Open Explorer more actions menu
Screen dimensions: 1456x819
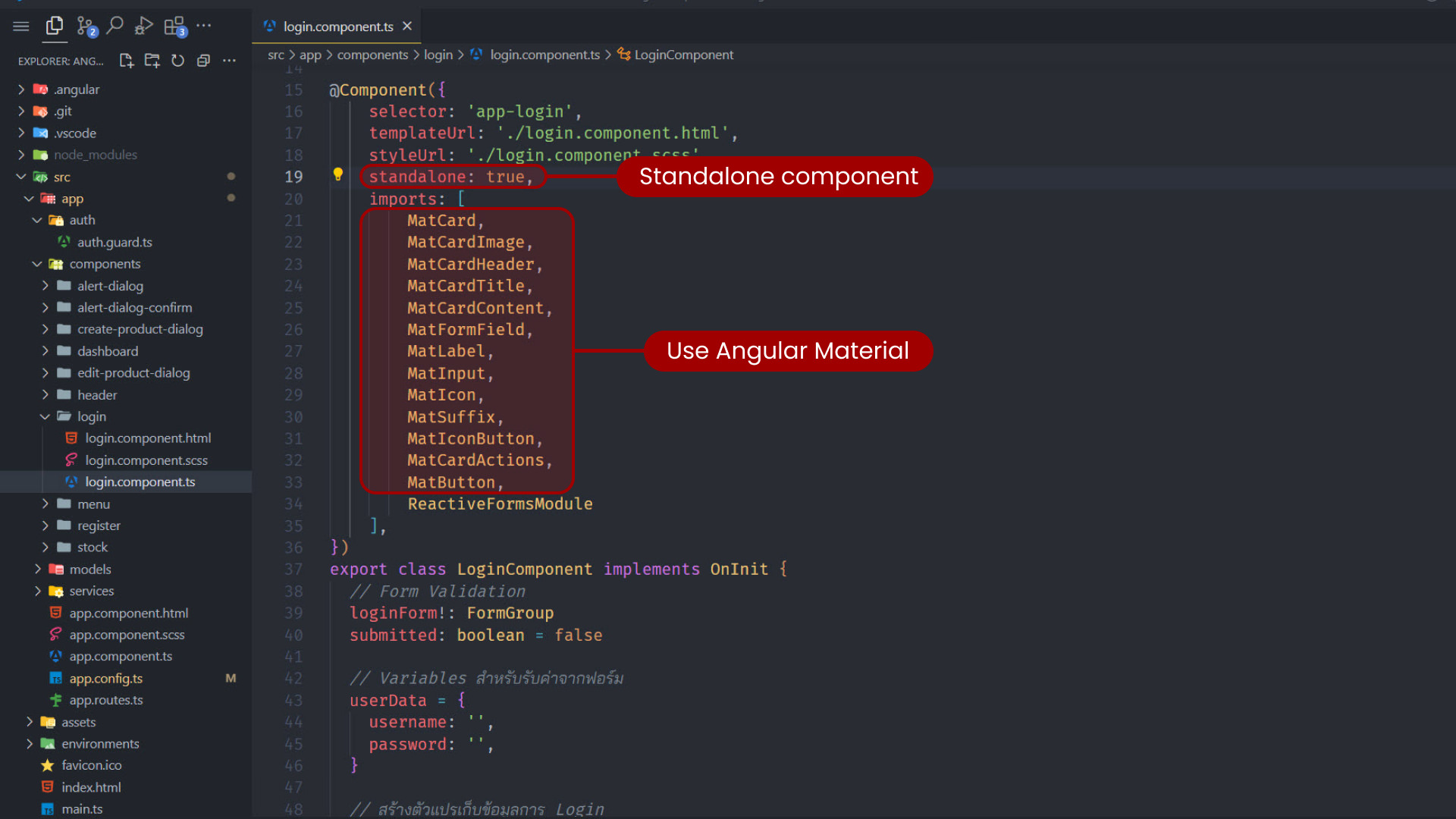tap(229, 61)
